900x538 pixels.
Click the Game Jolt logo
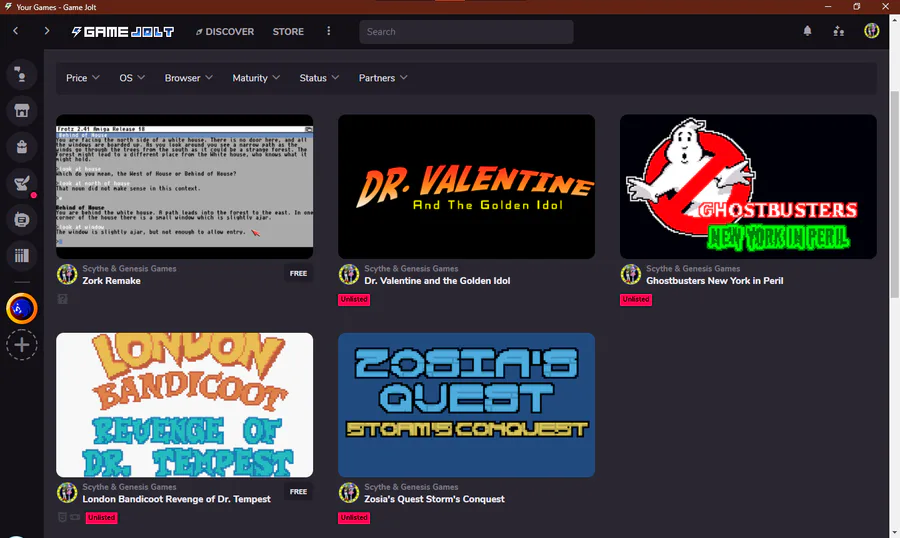coord(122,32)
